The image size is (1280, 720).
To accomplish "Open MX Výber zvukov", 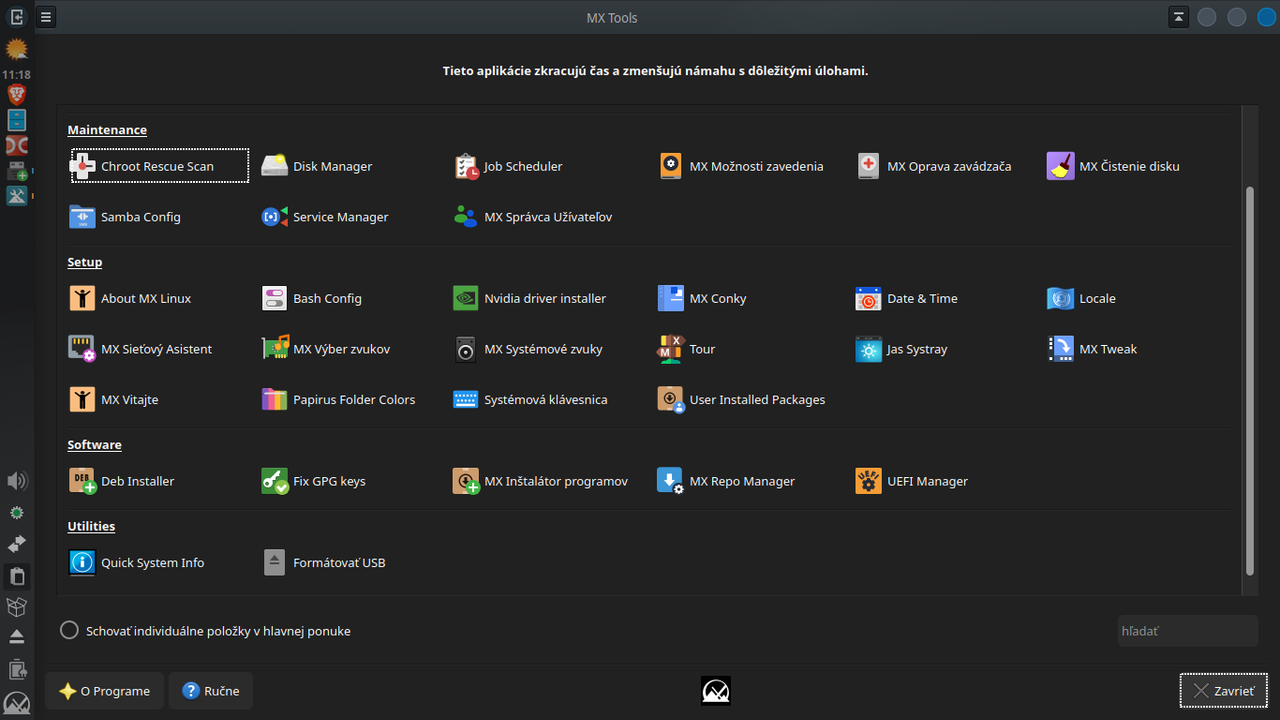I will click(326, 349).
